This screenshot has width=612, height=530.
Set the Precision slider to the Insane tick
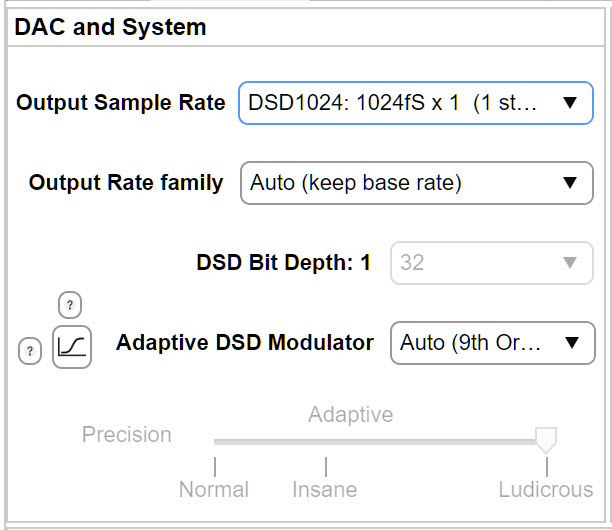tap(326, 440)
